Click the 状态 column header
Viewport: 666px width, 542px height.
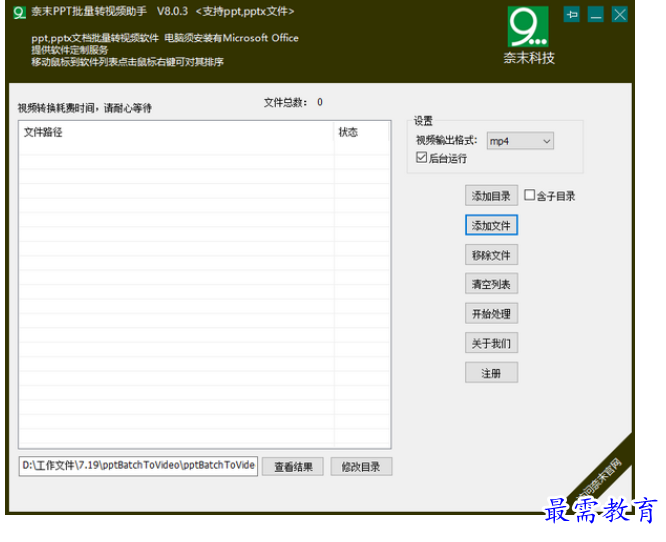pos(361,132)
